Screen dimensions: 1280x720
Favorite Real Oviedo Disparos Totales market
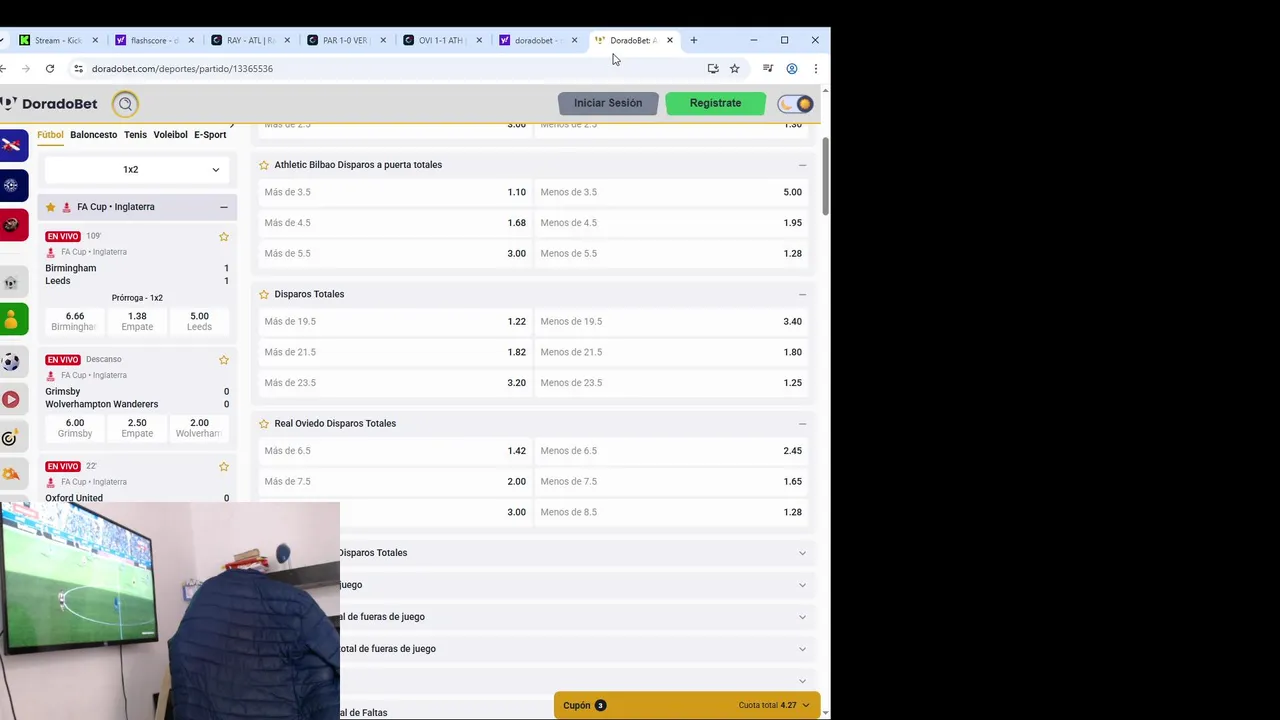(264, 423)
